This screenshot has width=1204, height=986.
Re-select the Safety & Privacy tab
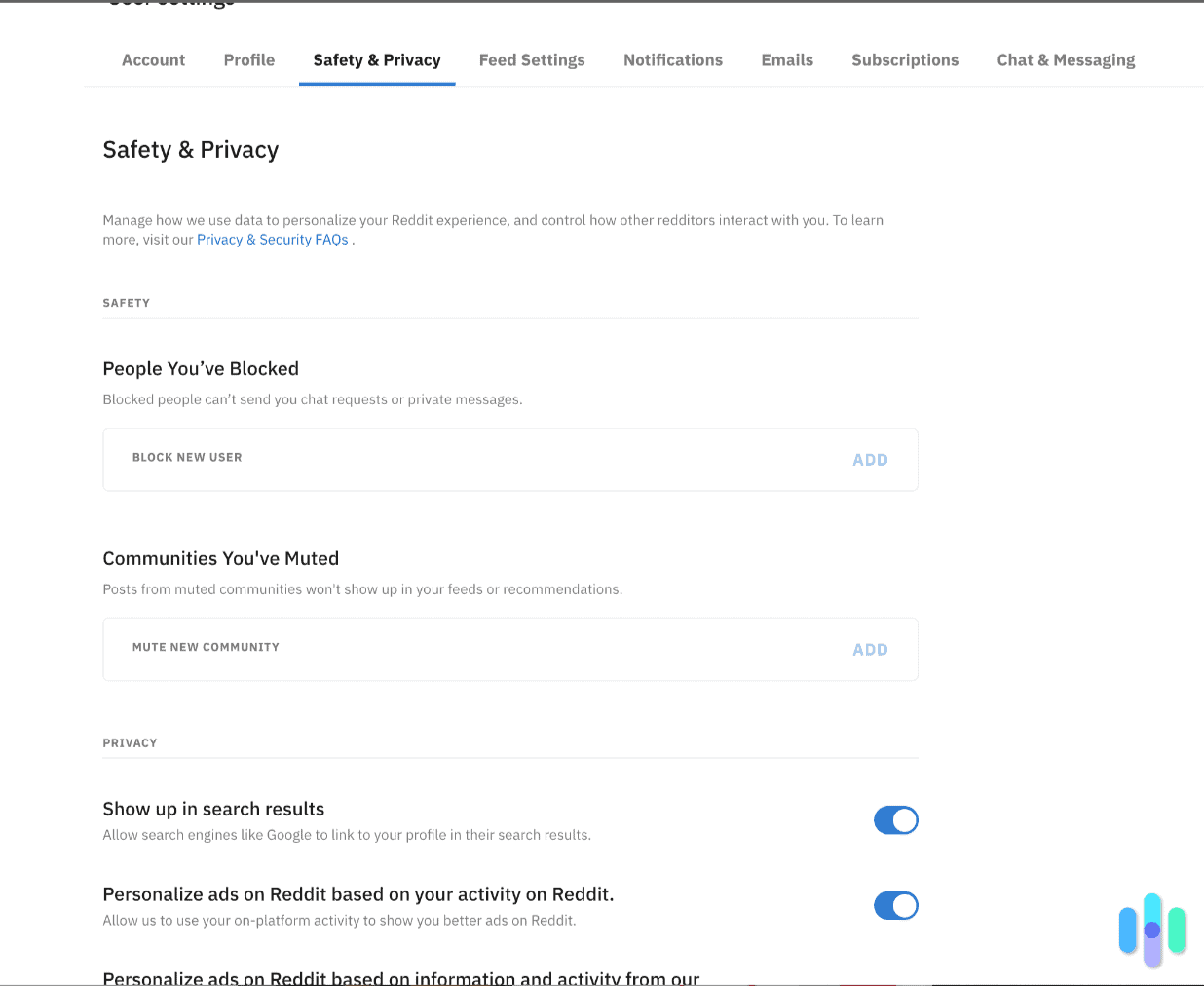tap(377, 59)
